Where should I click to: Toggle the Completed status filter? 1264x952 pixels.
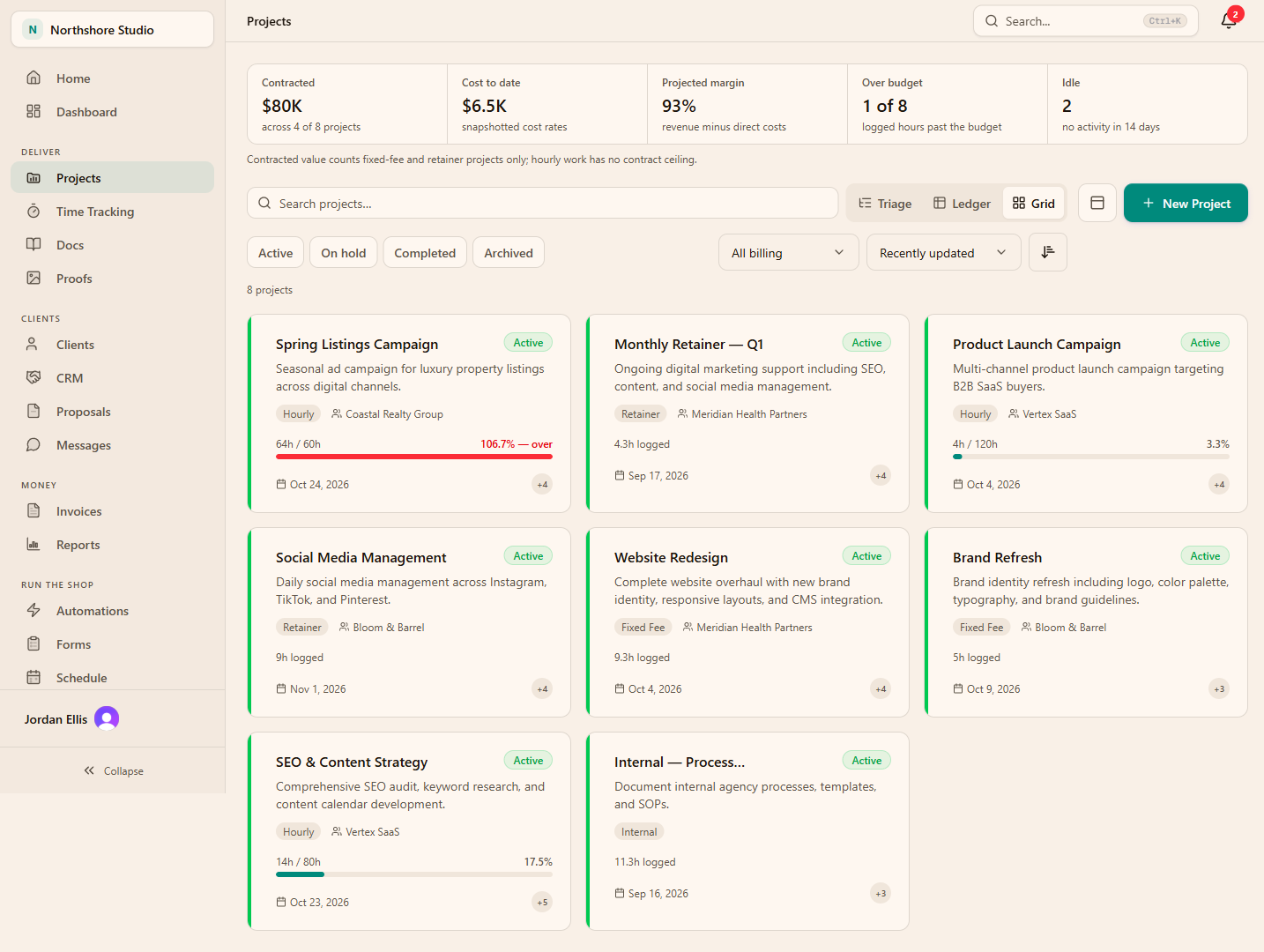pos(425,252)
